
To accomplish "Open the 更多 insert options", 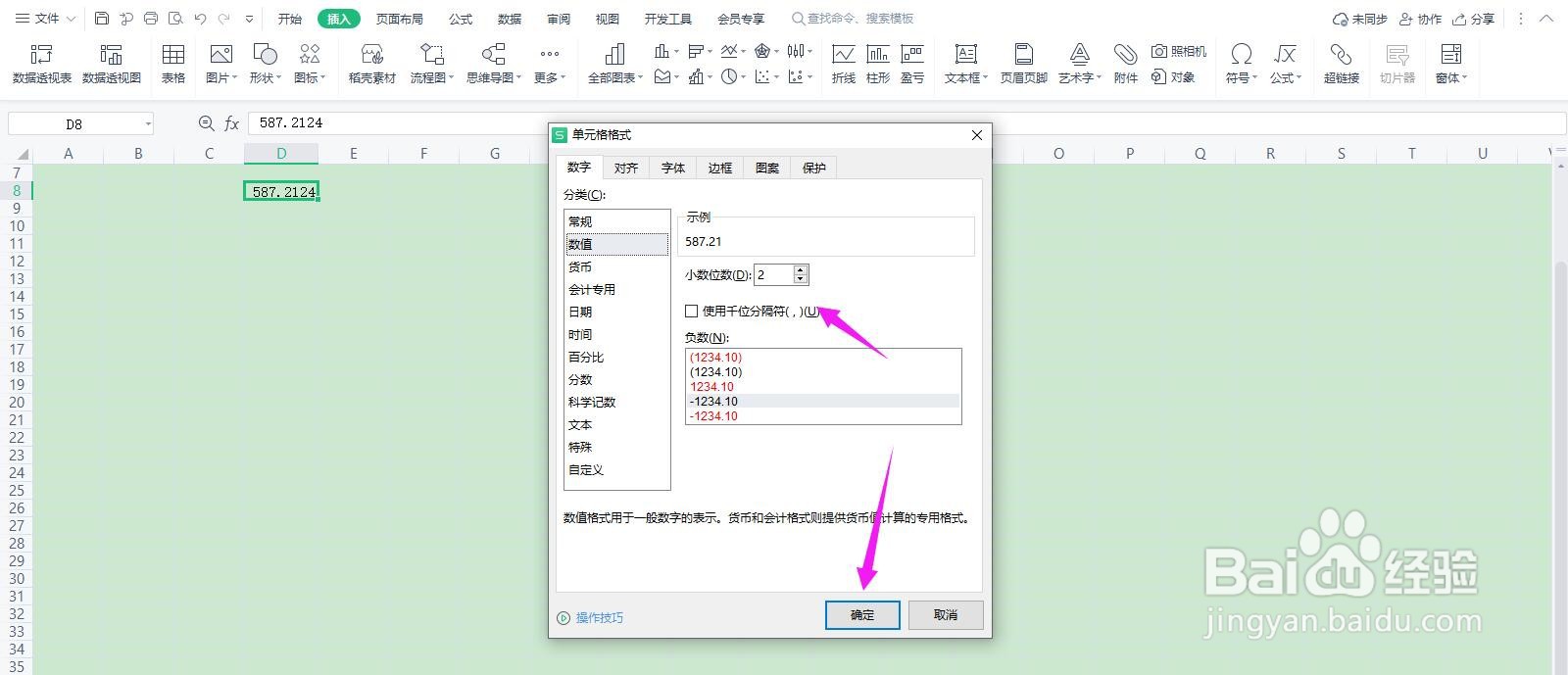I will [x=550, y=64].
